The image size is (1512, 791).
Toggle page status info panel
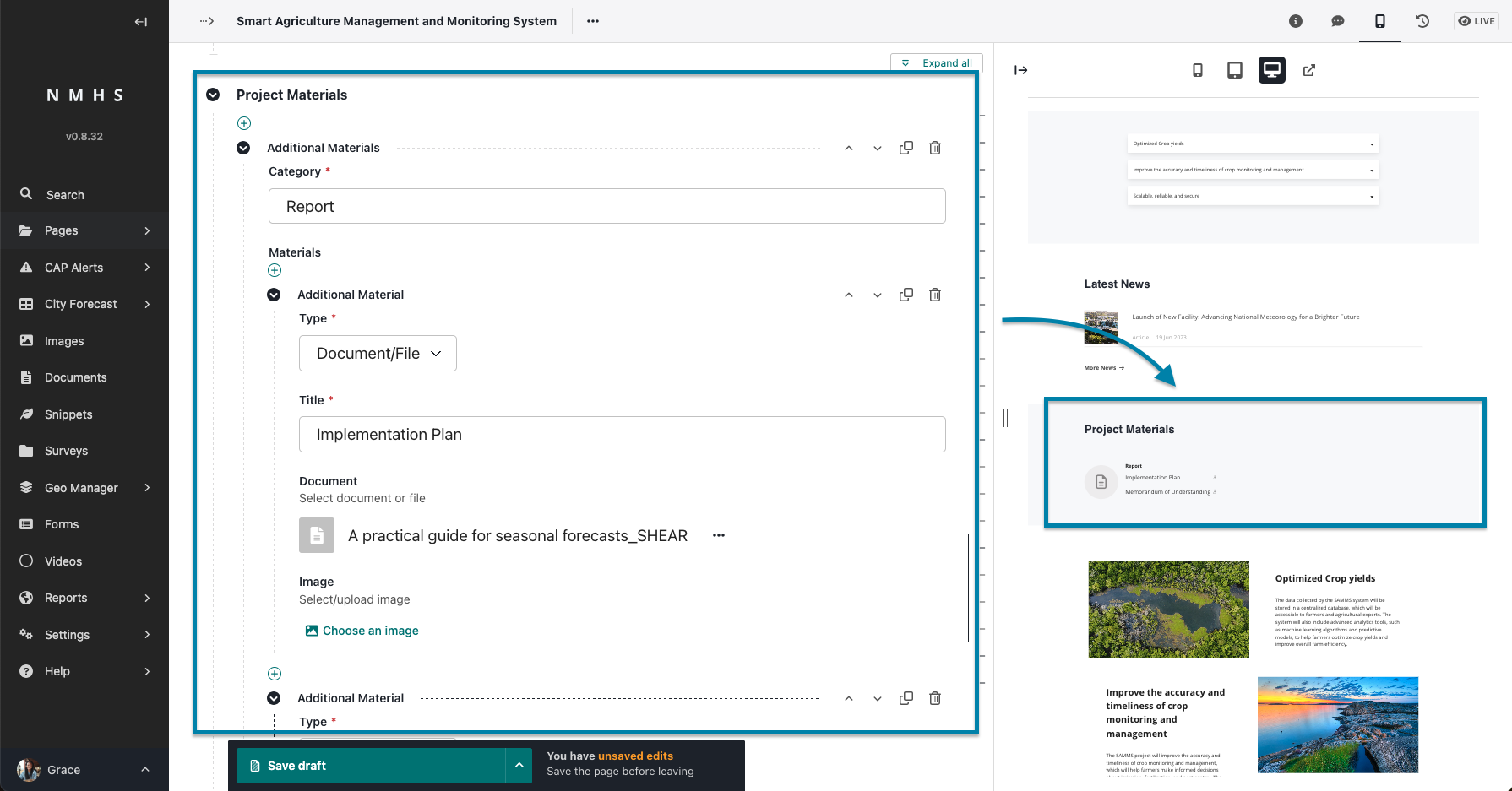tap(1296, 21)
